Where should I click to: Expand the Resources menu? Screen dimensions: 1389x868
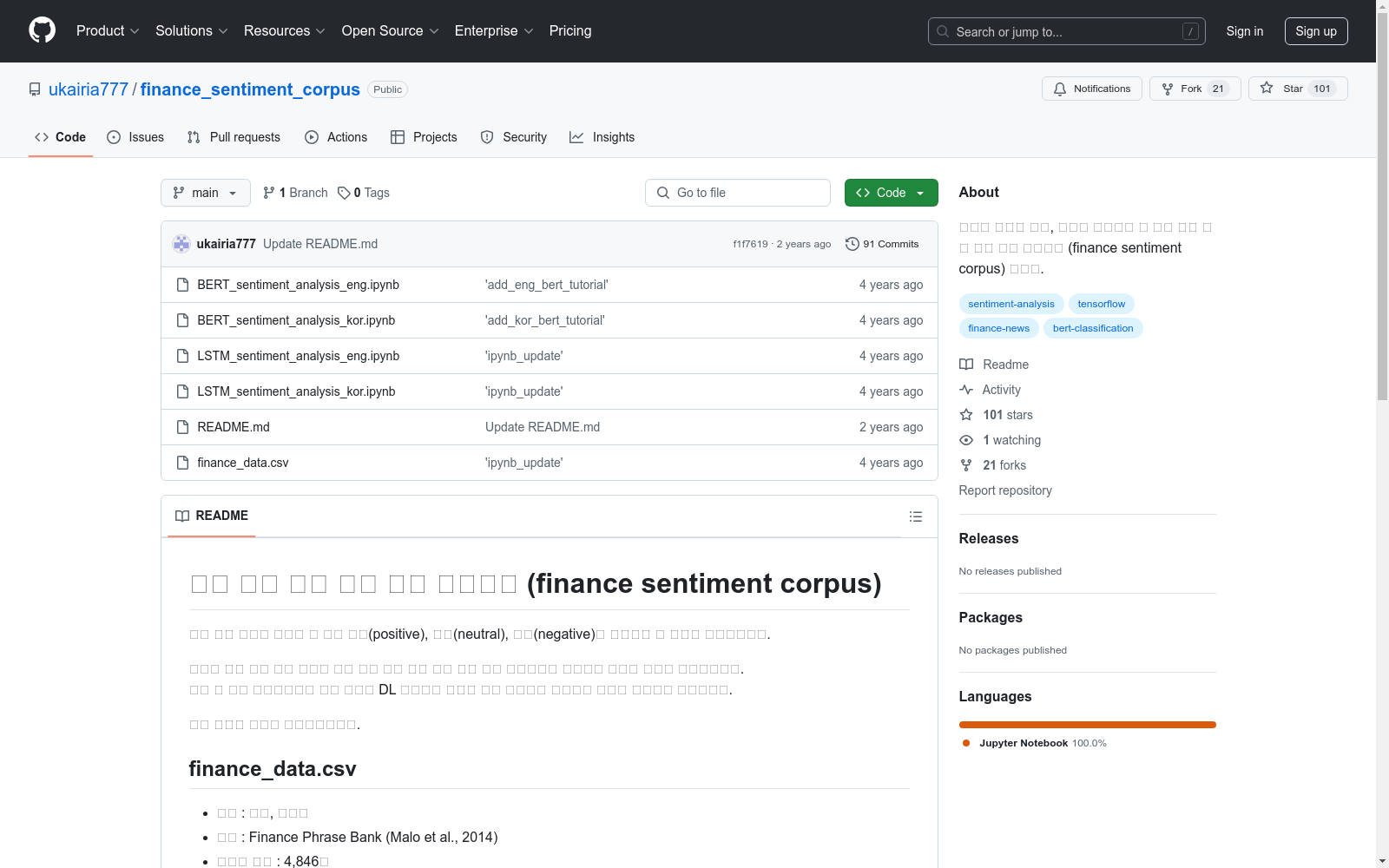(x=284, y=30)
